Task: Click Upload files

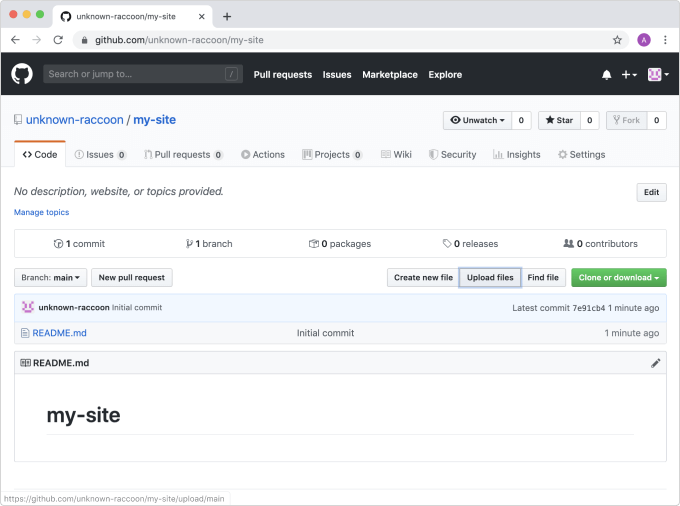Action: point(490,277)
